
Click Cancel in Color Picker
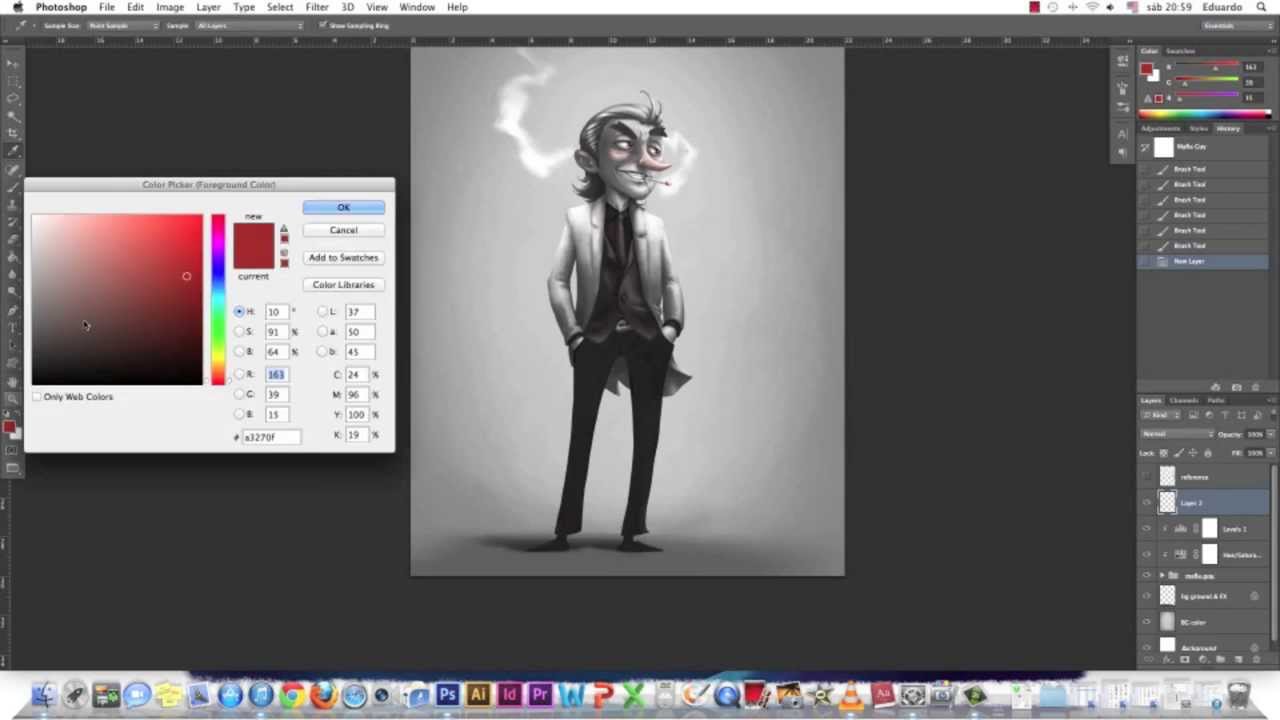coord(343,230)
